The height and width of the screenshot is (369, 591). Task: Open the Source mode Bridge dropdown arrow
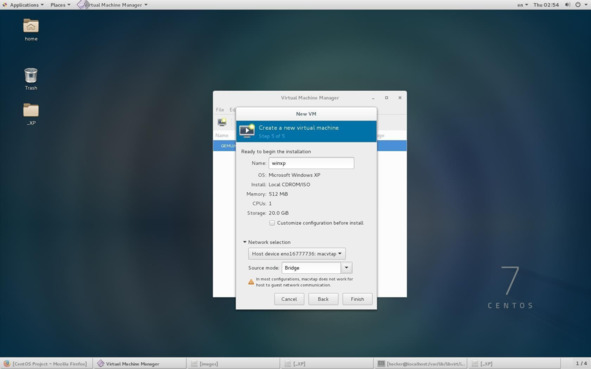(x=346, y=268)
